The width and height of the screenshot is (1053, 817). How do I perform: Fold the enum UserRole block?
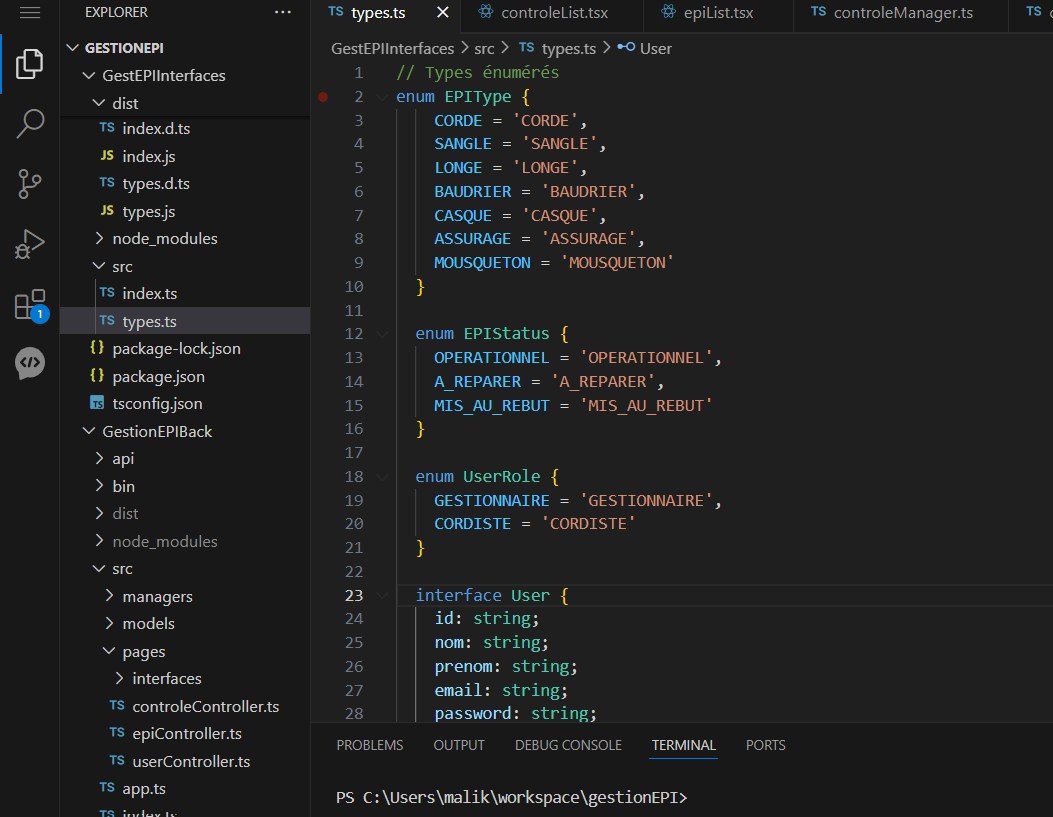pos(382,477)
